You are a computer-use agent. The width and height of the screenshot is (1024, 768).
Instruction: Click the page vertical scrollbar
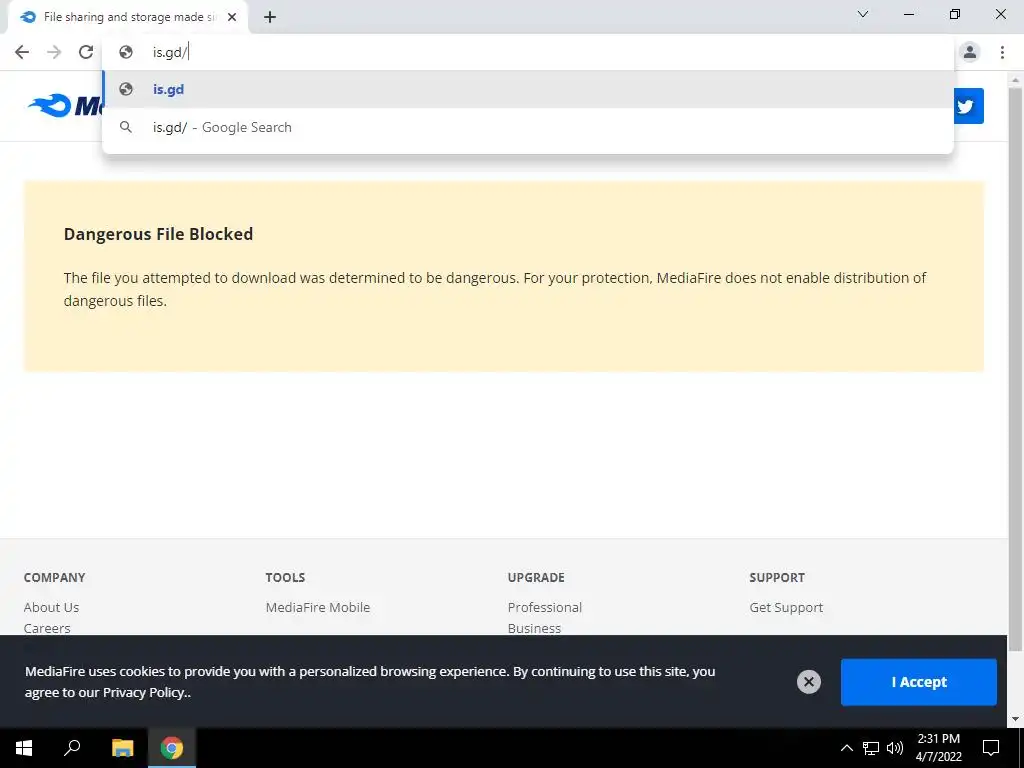1016,369
